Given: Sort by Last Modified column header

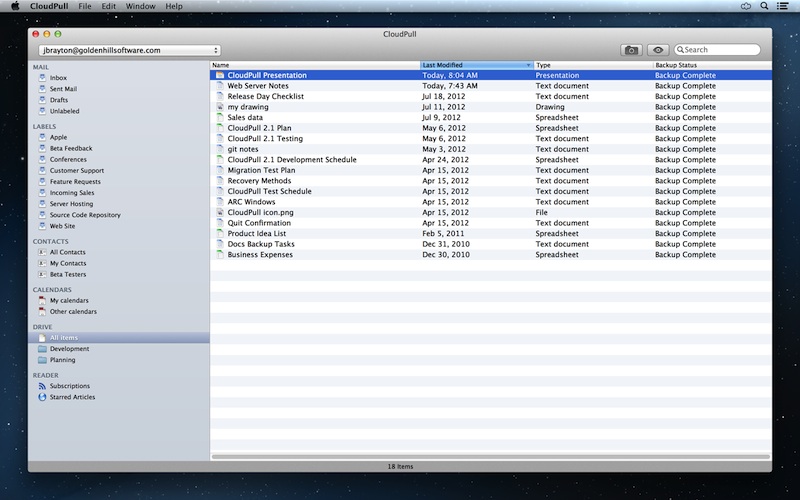Looking at the screenshot, I should (476, 65).
